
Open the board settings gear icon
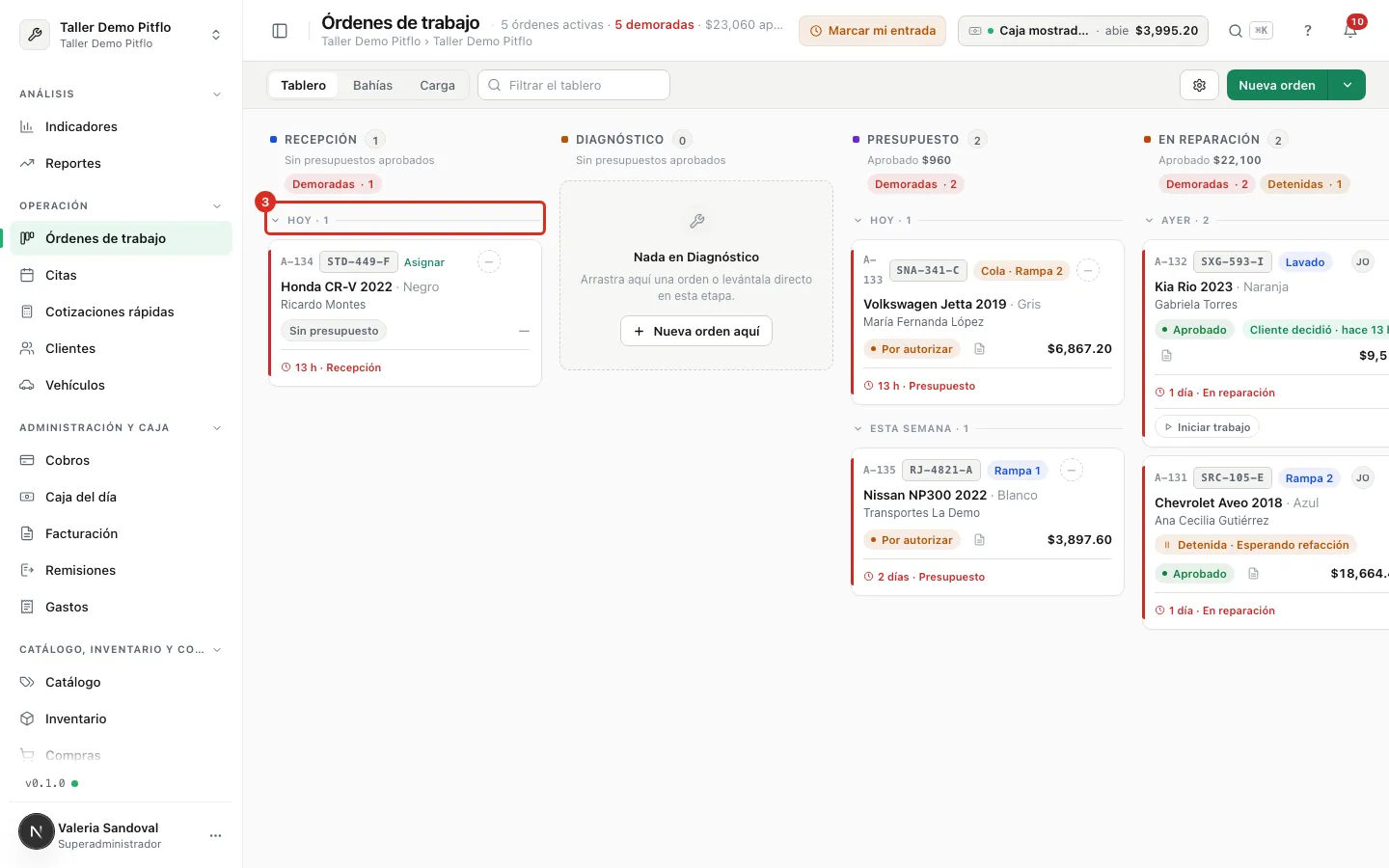[1199, 85]
